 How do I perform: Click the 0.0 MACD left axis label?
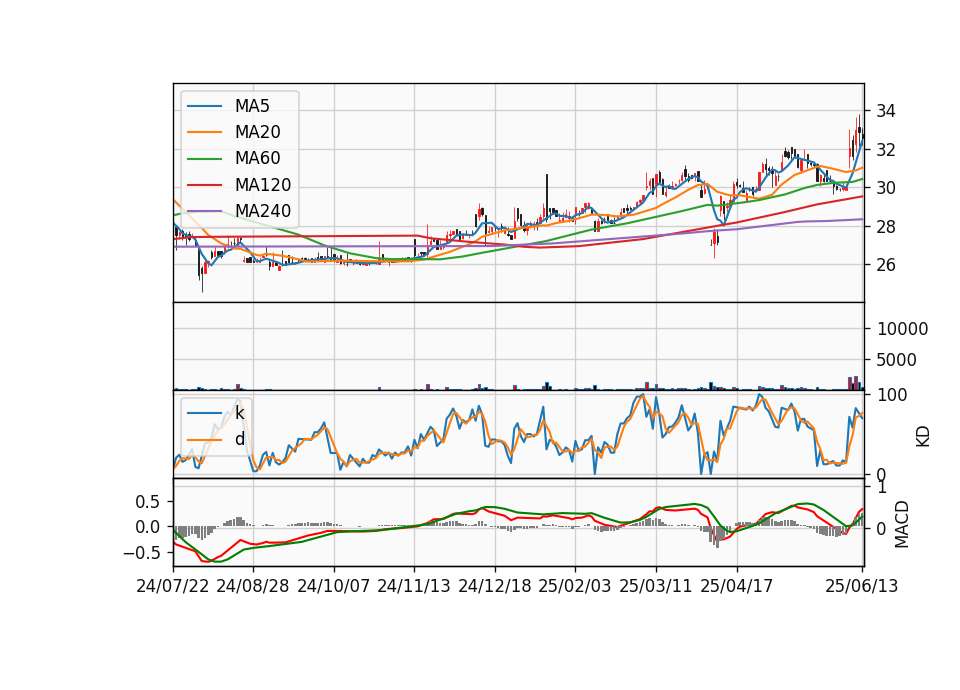tap(147, 527)
